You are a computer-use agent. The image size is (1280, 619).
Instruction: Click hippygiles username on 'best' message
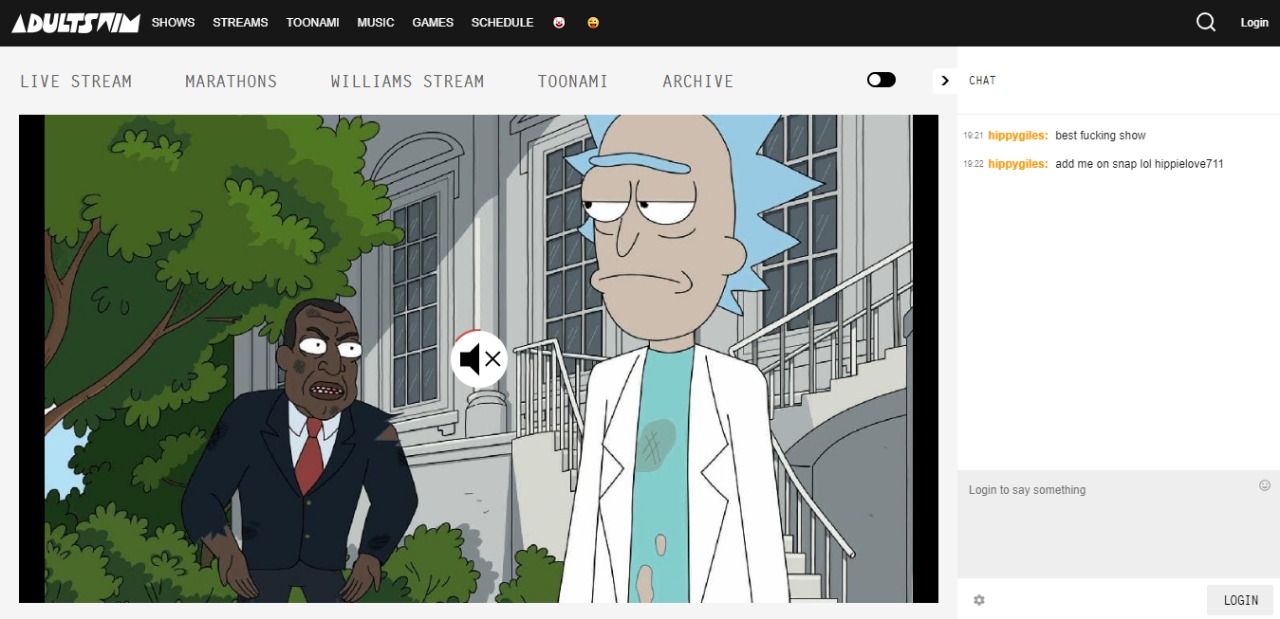pos(1018,135)
